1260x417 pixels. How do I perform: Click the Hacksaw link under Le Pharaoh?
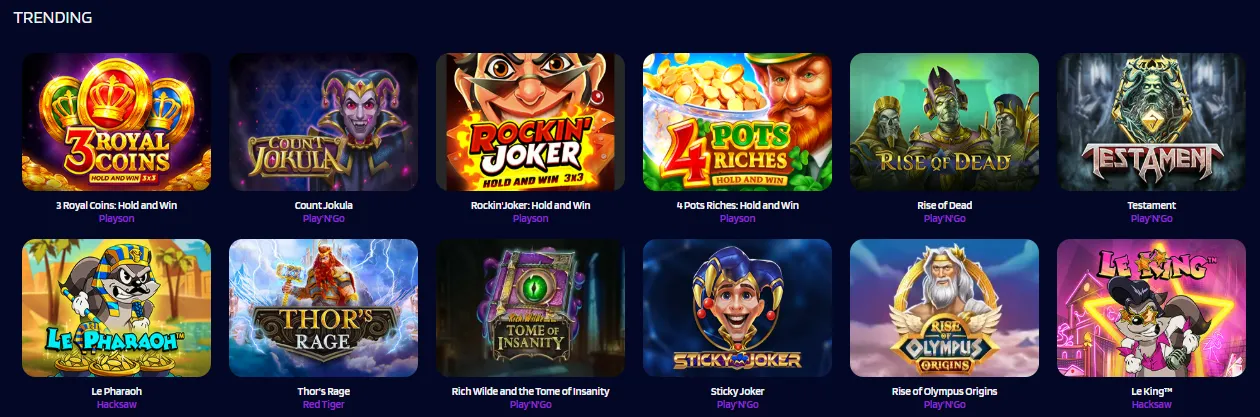click(116, 404)
